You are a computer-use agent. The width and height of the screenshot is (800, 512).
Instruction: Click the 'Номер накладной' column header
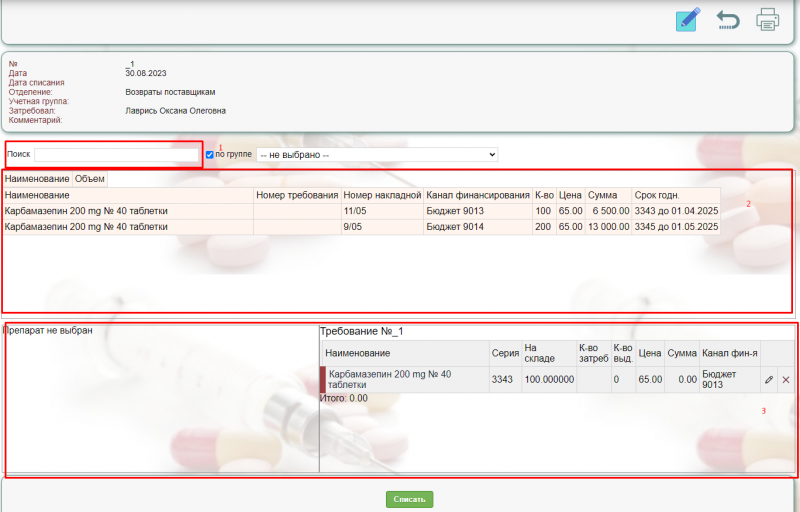pos(381,195)
